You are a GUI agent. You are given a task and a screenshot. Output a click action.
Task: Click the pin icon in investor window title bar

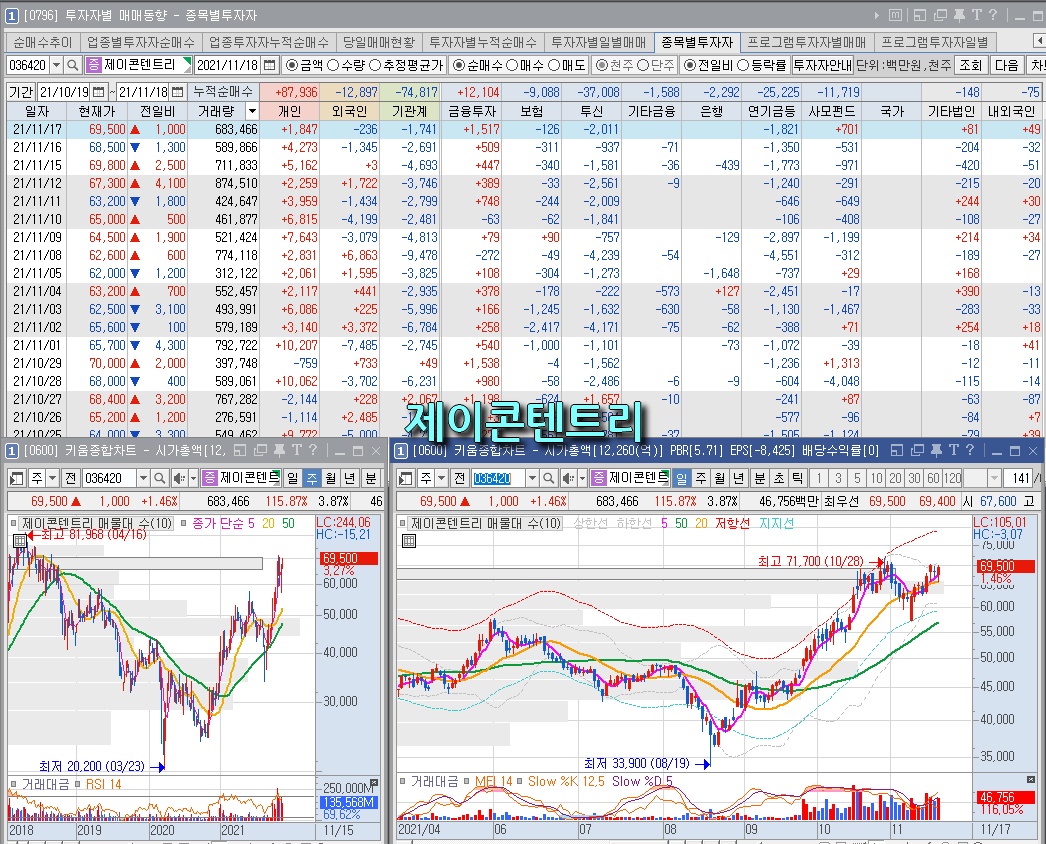959,15
